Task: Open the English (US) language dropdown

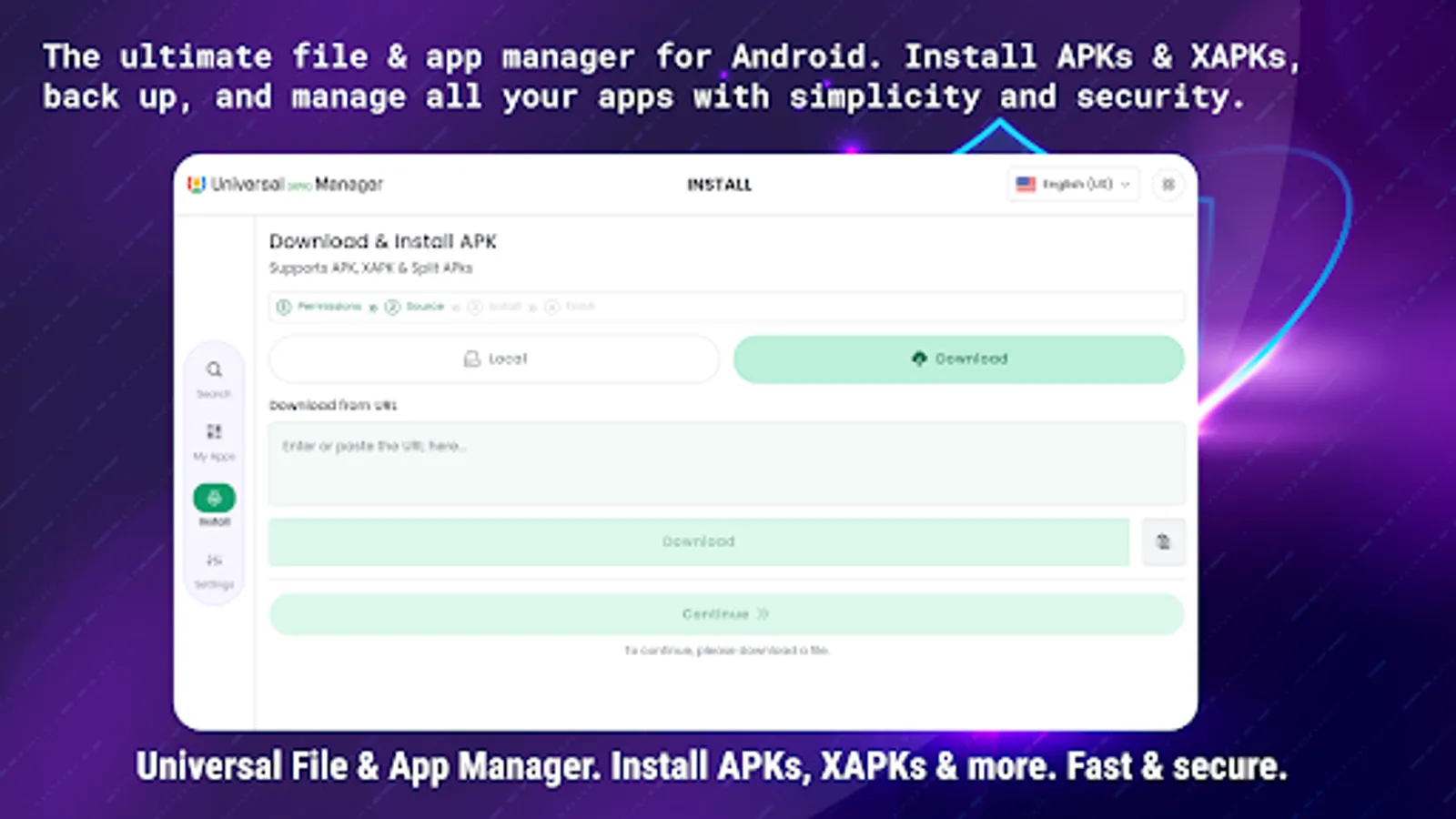Action: (x=1074, y=184)
